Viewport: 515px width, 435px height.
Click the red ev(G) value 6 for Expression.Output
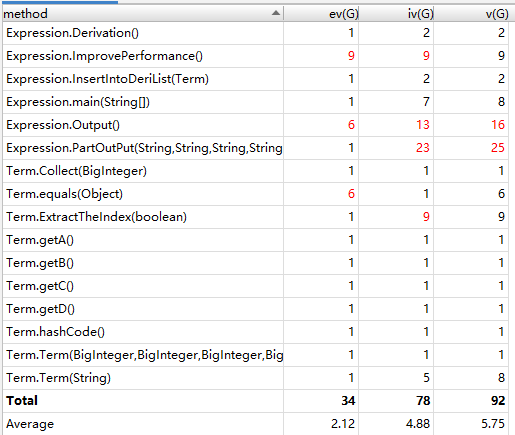point(351,125)
